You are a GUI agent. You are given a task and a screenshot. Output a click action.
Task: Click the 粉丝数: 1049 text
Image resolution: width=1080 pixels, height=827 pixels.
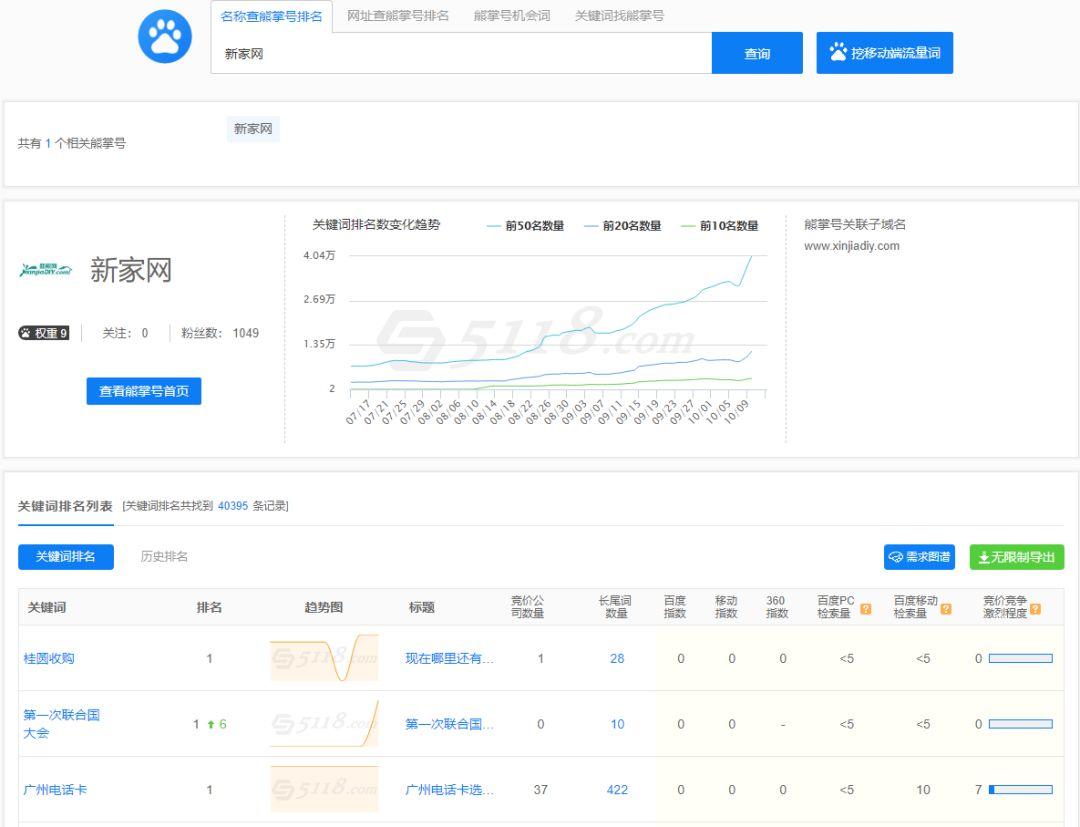pyautogui.click(x=220, y=333)
